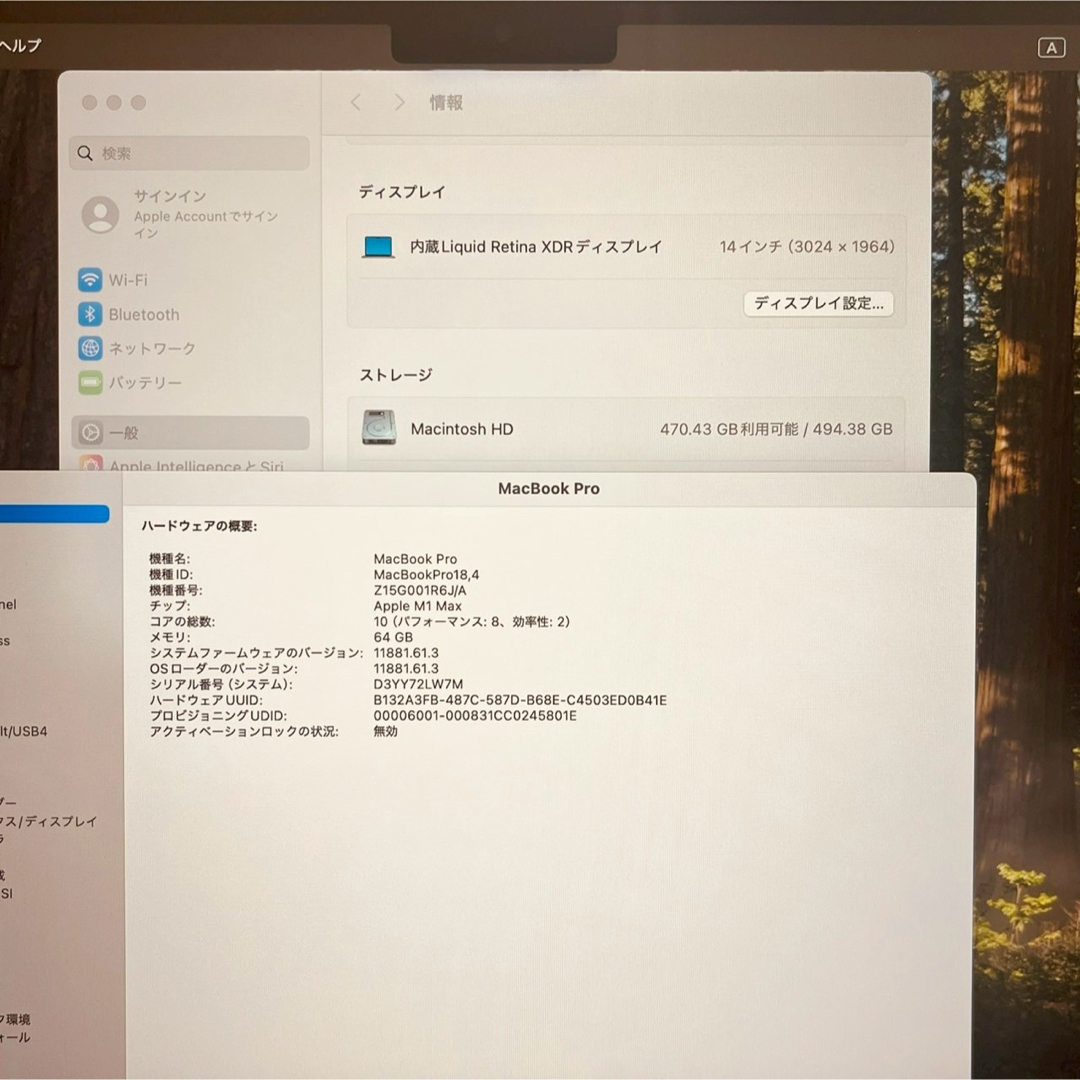Click the 機種名: label
Viewport: 1080px width, 1080px height.
pos(169,559)
